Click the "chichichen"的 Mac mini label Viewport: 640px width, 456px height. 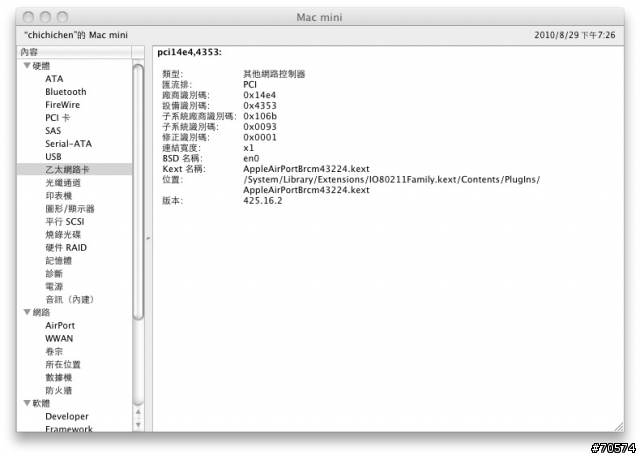point(76,35)
